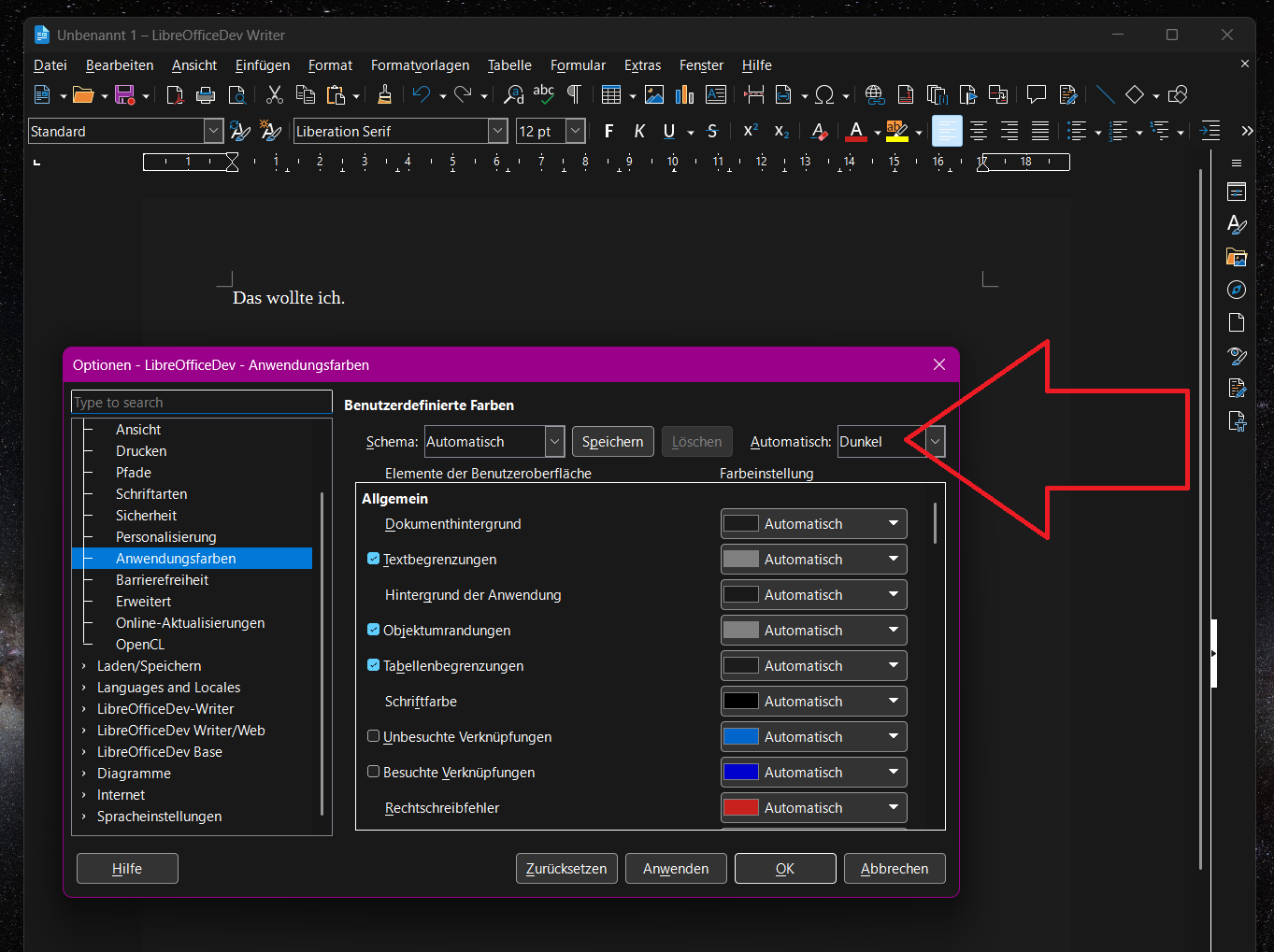Toggle the Objektumrandungen checkbox
The image size is (1274, 952).
point(373,630)
